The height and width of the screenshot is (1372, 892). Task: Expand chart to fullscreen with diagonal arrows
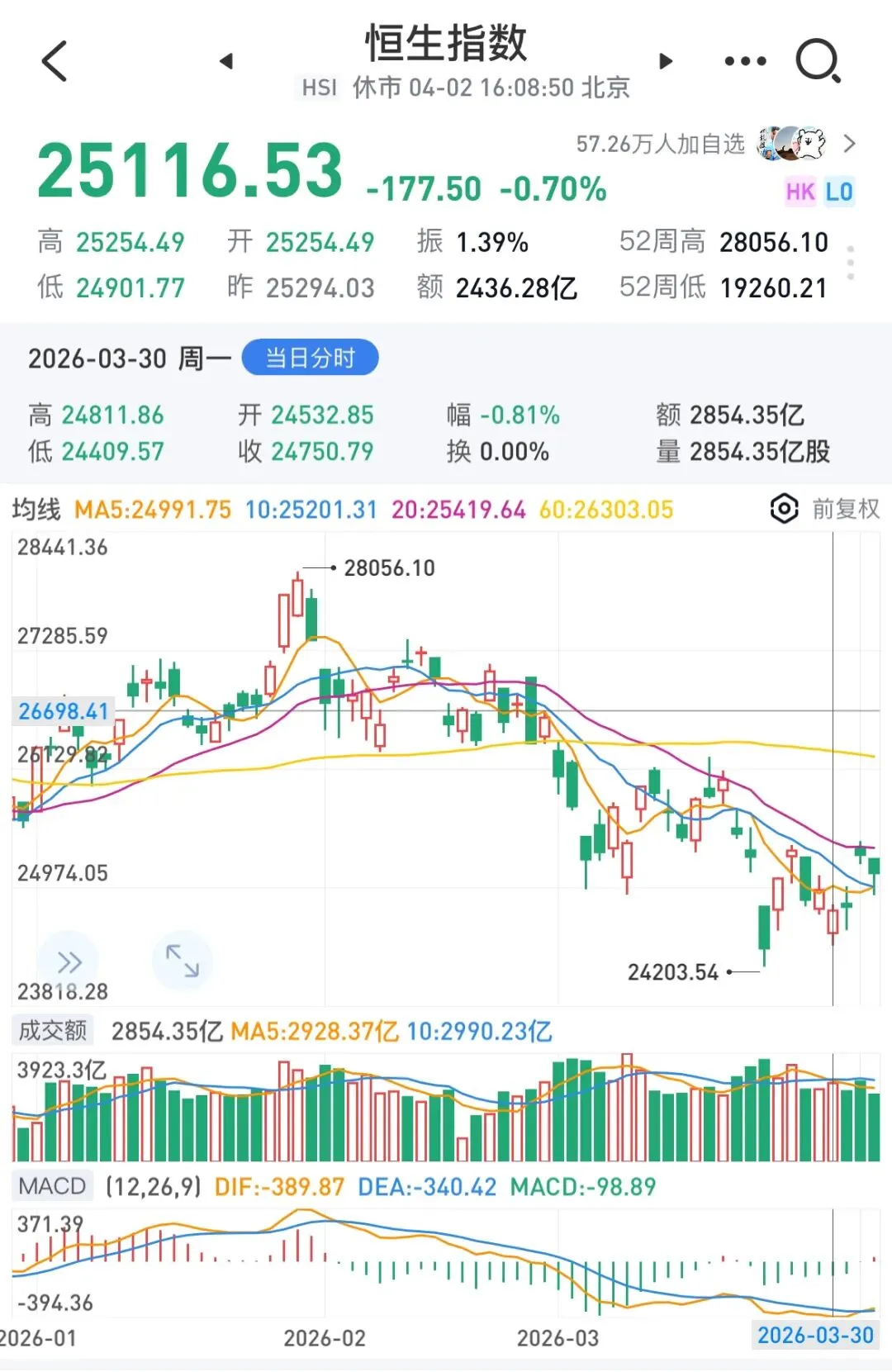(182, 961)
